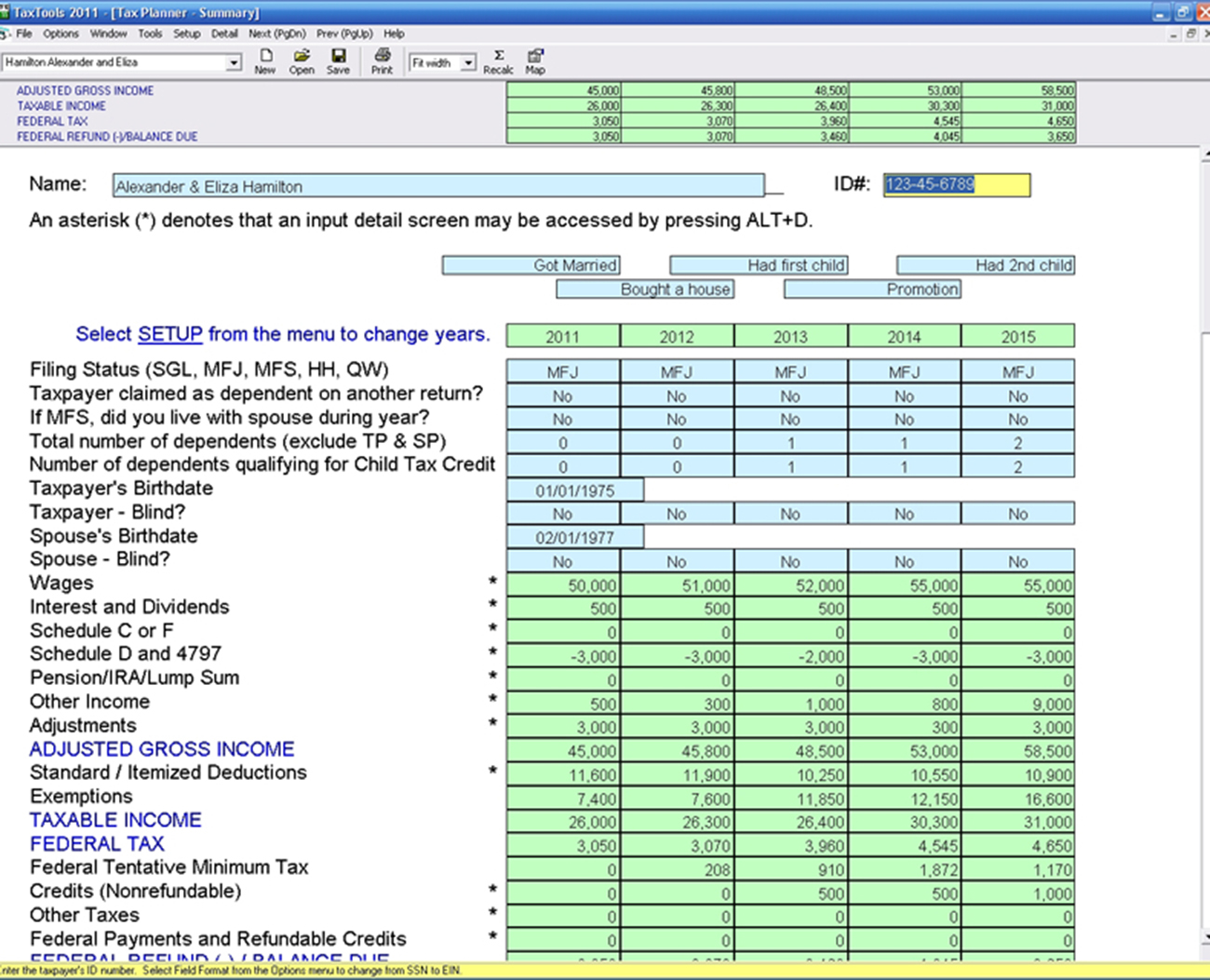Click the ADJUSTED GROSS INCOME row label
Viewport: 1210px width, 980px height.
point(162,749)
